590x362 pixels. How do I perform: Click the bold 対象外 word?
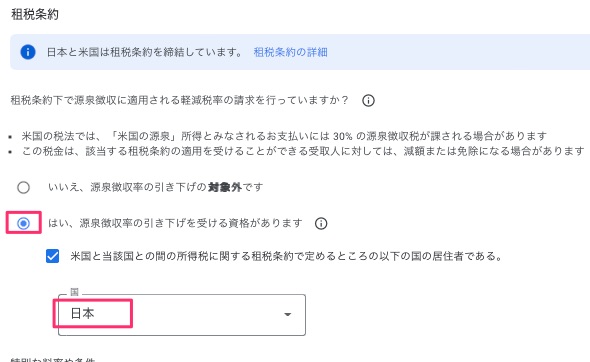point(225,187)
